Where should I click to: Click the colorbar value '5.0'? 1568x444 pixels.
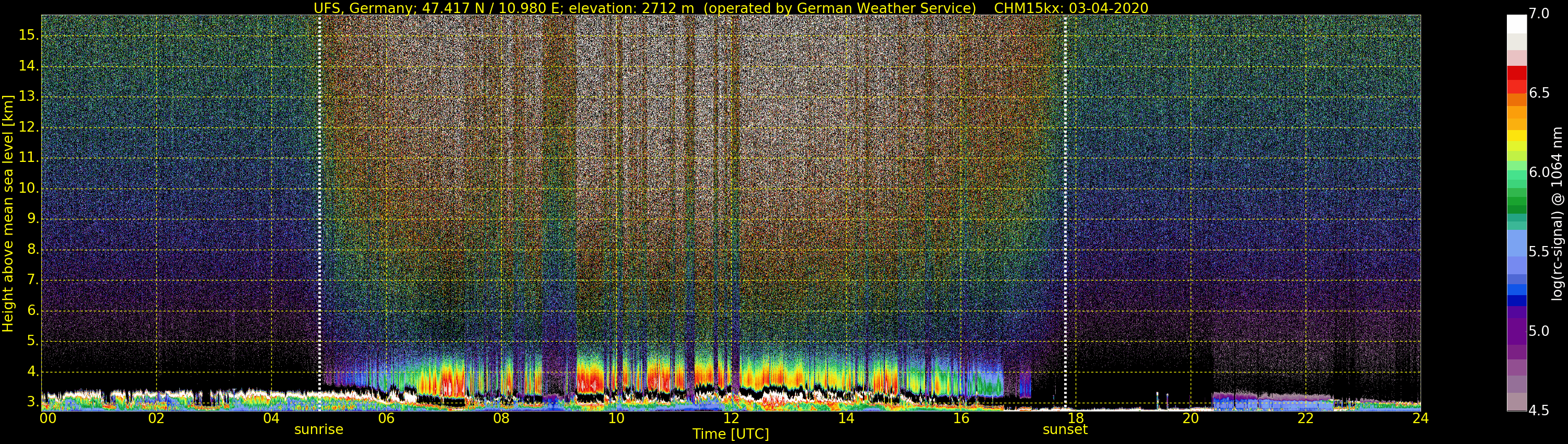click(x=1539, y=332)
